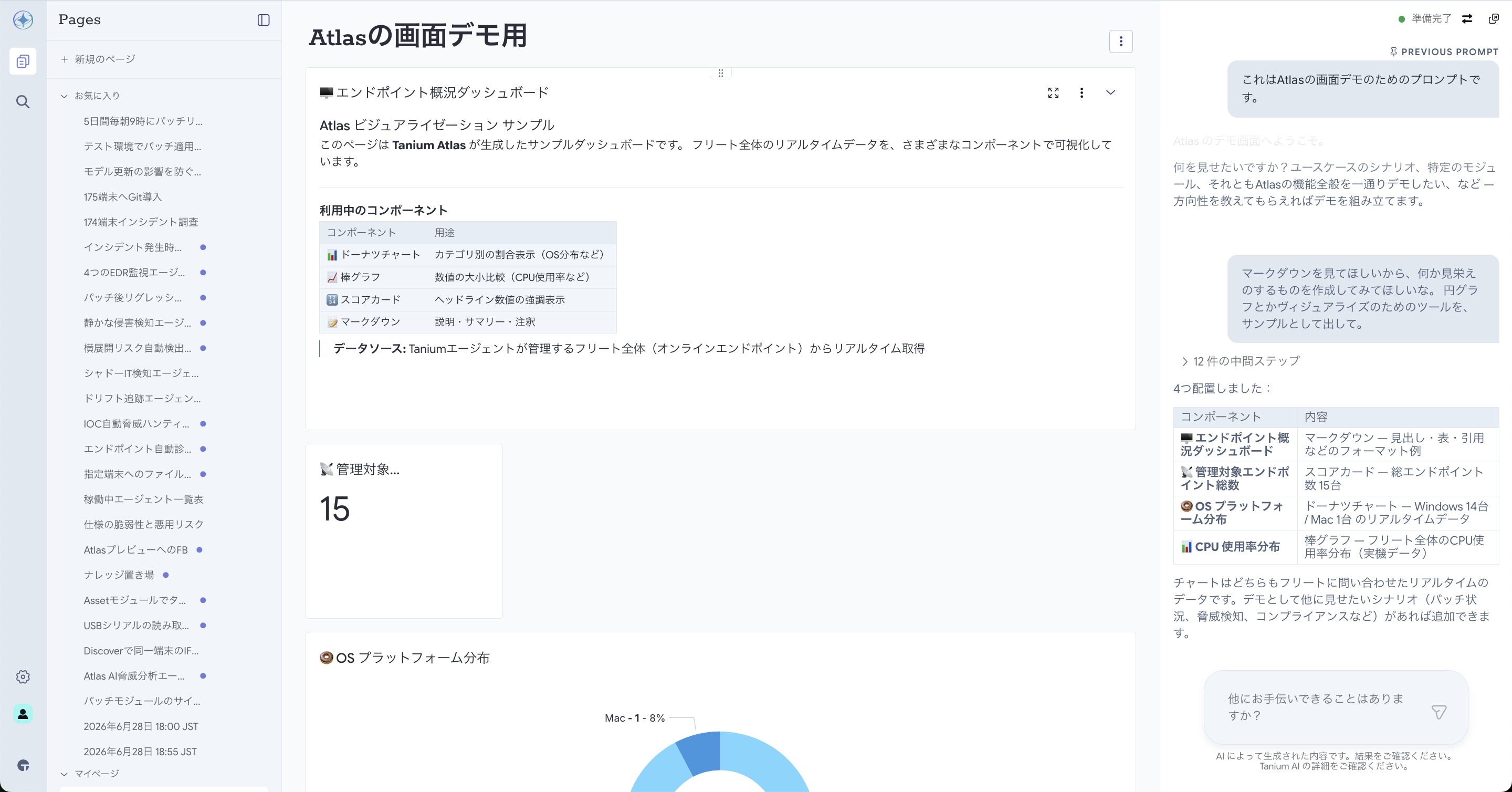Open page エンドポイント自動診...
Screen dimensions: 1512x792
point(138,449)
